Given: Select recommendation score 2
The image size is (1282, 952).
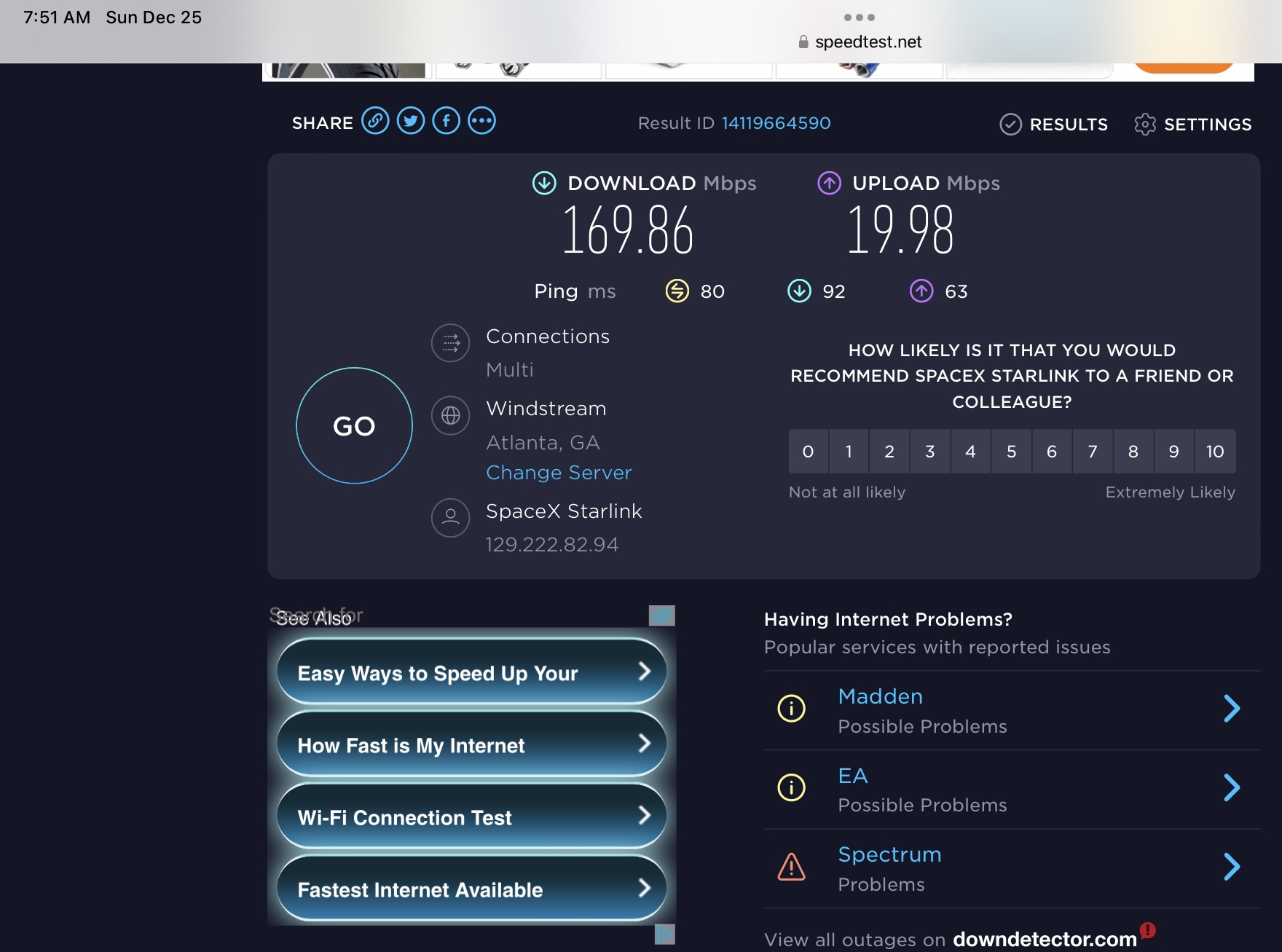Looking at the screenshot, I should (889, 452).
